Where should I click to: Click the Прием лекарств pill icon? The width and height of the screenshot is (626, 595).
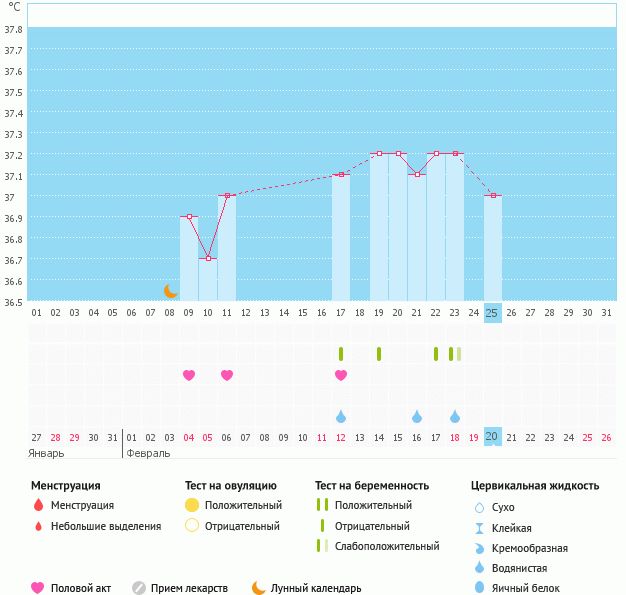(139, 588)
